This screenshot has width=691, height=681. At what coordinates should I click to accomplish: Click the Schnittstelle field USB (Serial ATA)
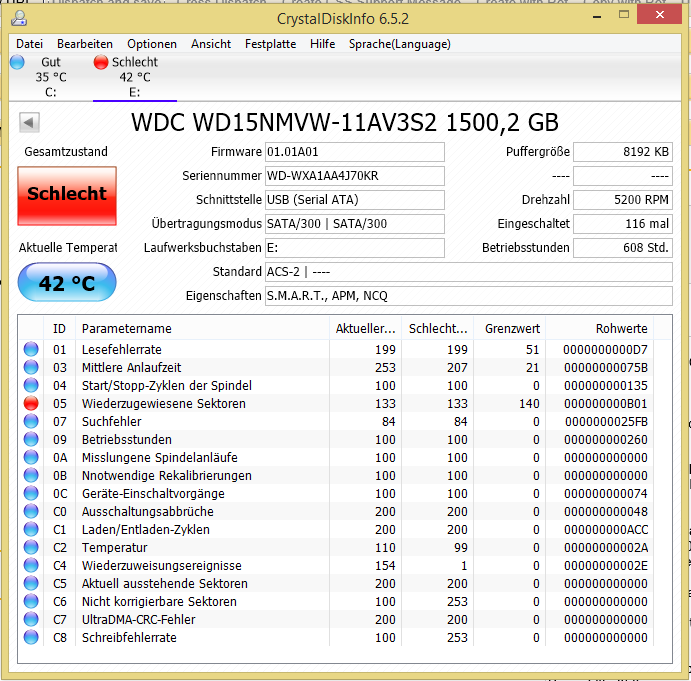(354, 200)
